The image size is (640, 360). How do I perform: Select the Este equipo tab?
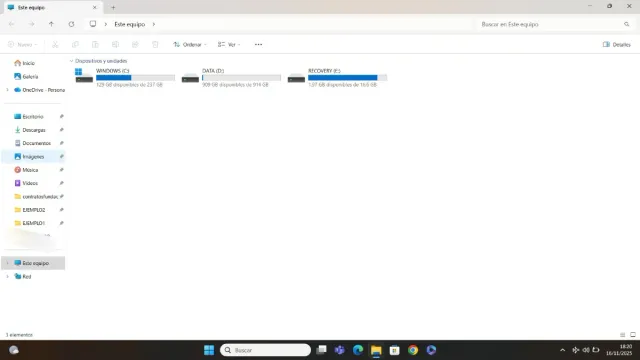pos(52,7)
